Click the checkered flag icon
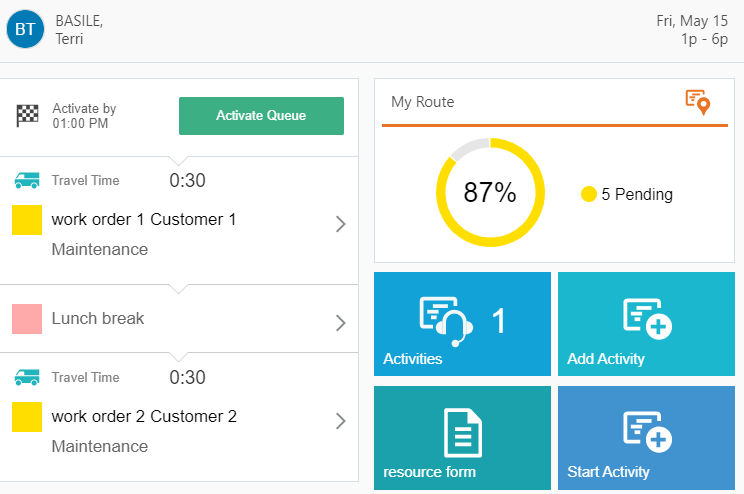The width and height of the screenshot is (744, 494). click(x=28, y=115)
